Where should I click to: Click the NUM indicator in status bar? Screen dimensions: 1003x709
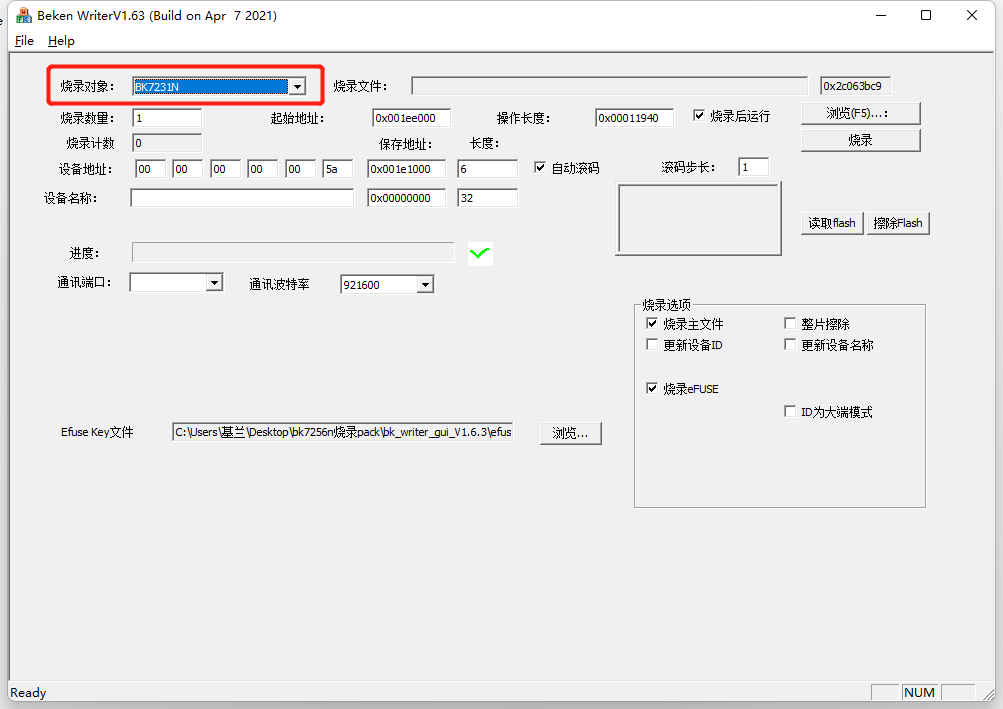[x=919, y=692]
